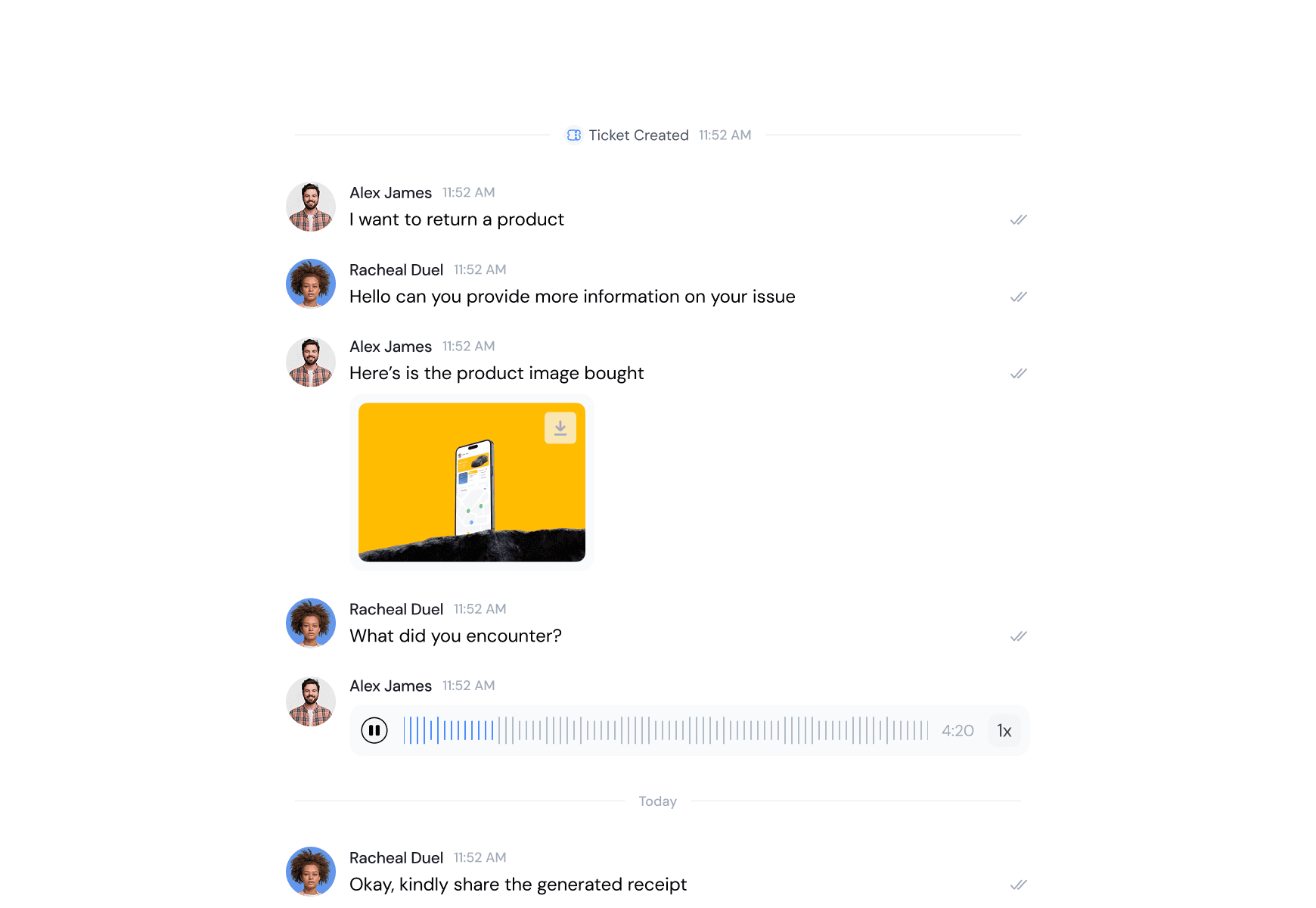
Task: Select the 'I want to return a product' message
Action: [457, 219]
